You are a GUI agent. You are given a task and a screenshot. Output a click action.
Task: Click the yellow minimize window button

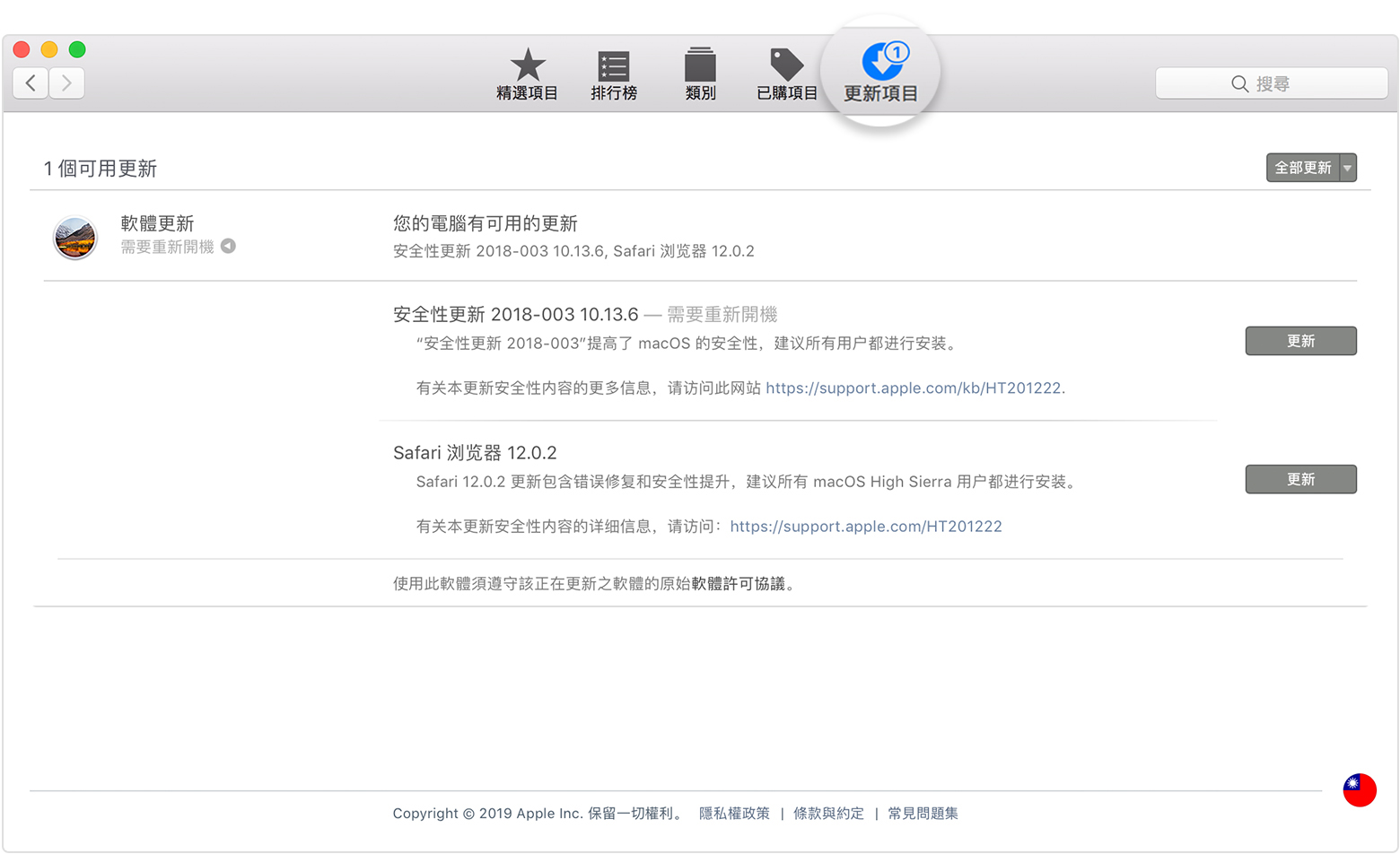(49, 49)
